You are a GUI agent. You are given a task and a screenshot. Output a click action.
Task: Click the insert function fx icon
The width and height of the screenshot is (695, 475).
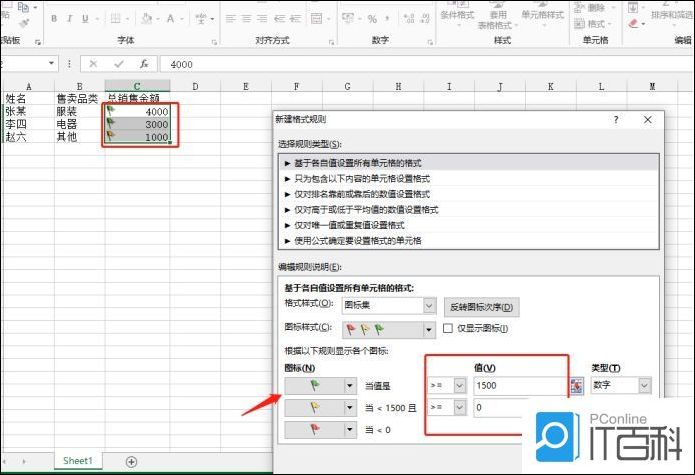[x=144, y=64]
